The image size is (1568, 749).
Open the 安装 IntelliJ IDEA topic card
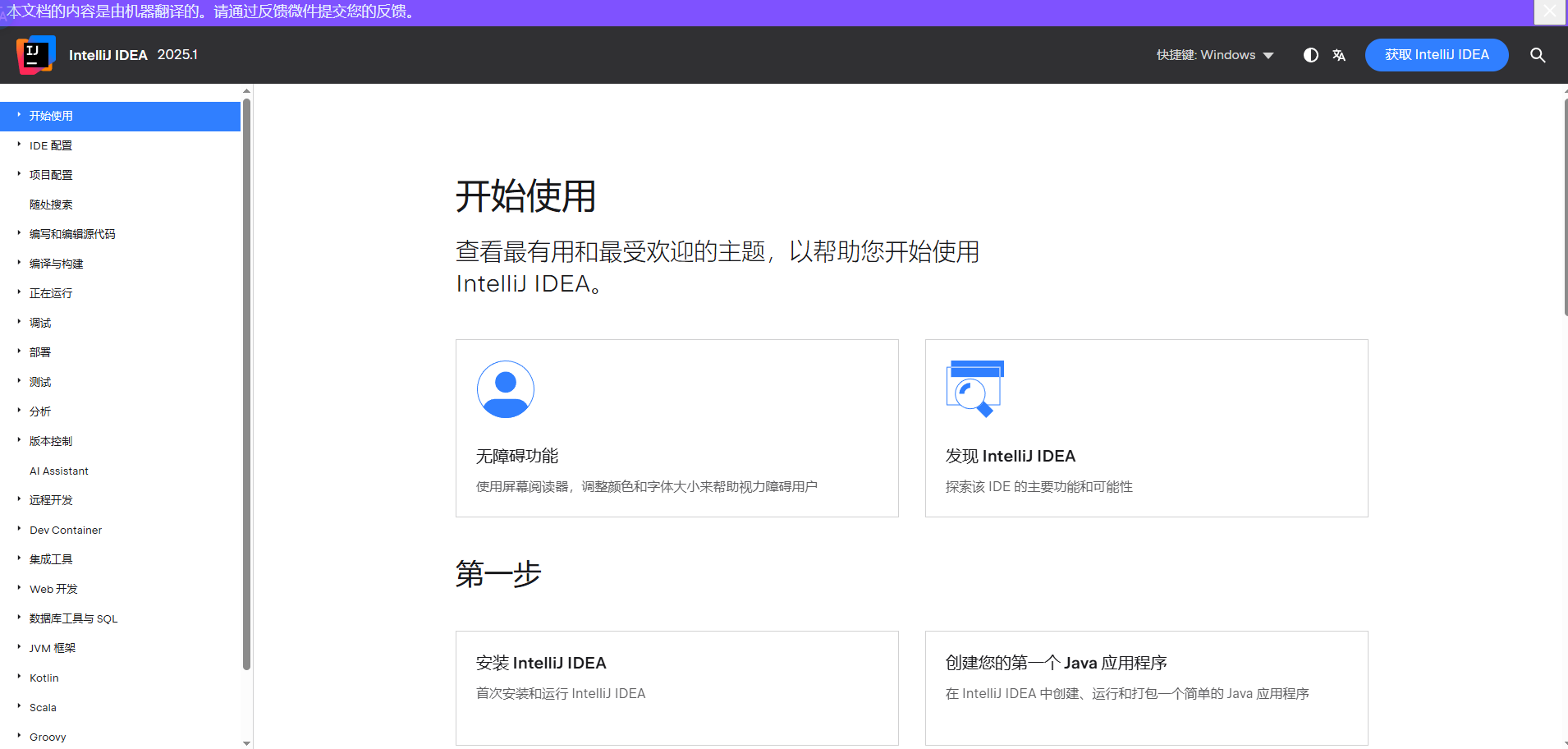(676, 687)
